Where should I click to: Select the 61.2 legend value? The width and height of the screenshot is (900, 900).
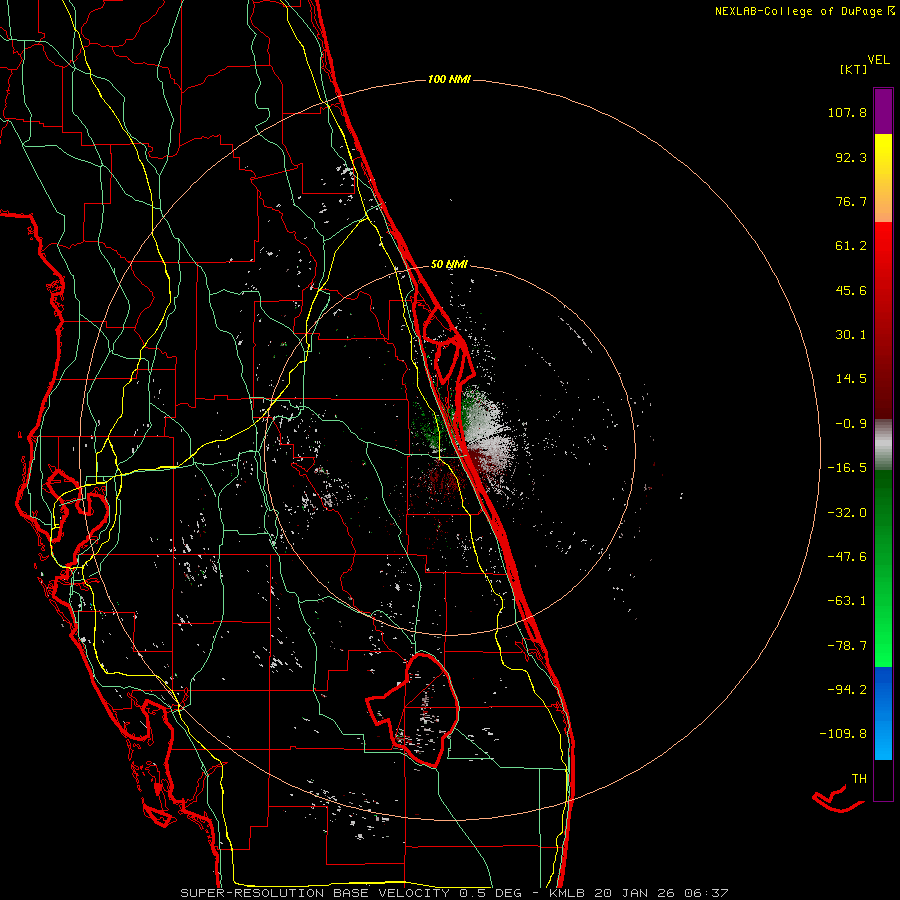pyautogui.click(x=851, y=246)
